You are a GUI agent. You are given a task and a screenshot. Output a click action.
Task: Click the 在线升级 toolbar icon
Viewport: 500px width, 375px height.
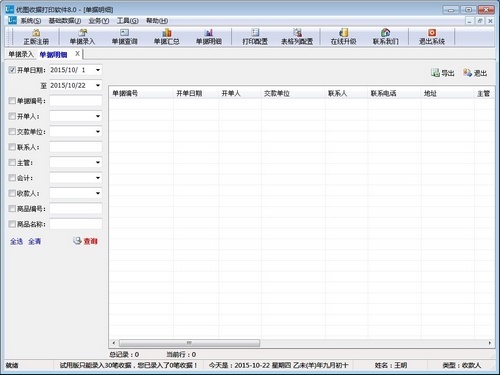(343, 37)
